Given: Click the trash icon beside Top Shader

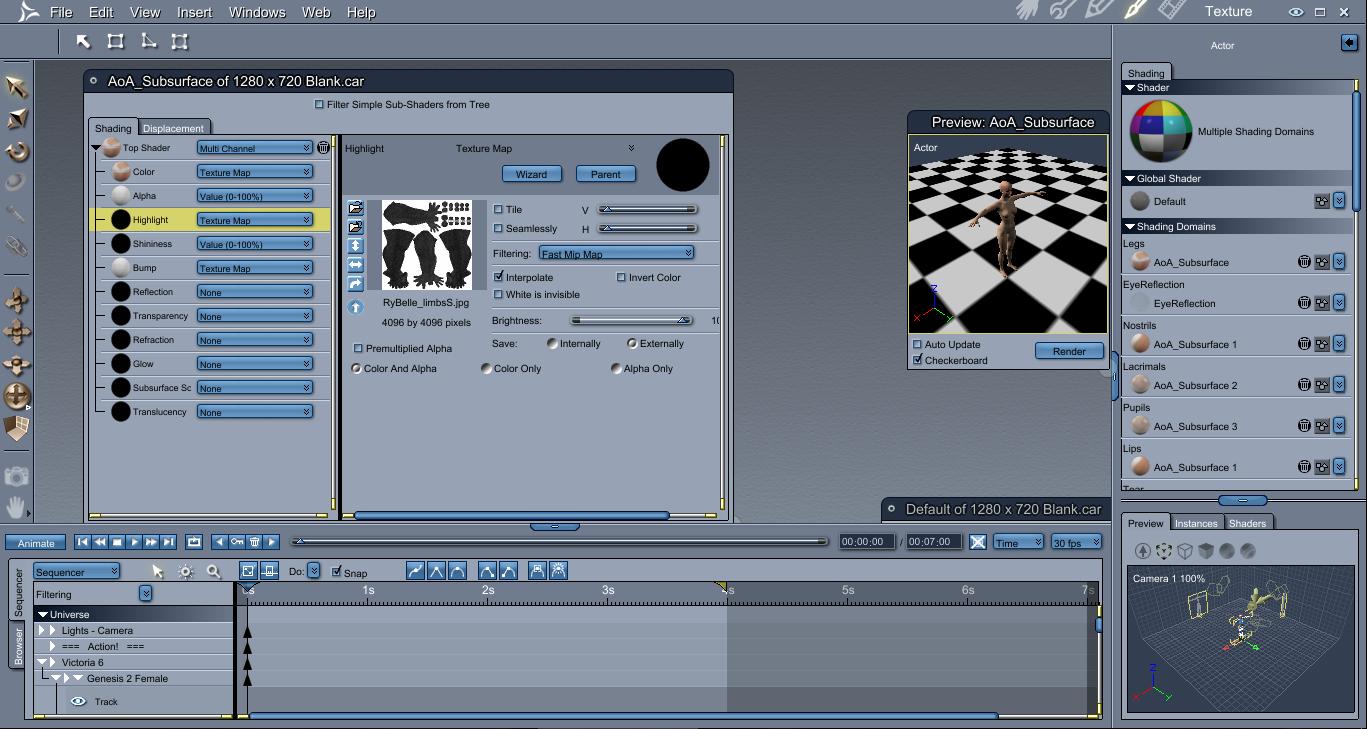Looking at the screenshot, I should coord(323,148).
